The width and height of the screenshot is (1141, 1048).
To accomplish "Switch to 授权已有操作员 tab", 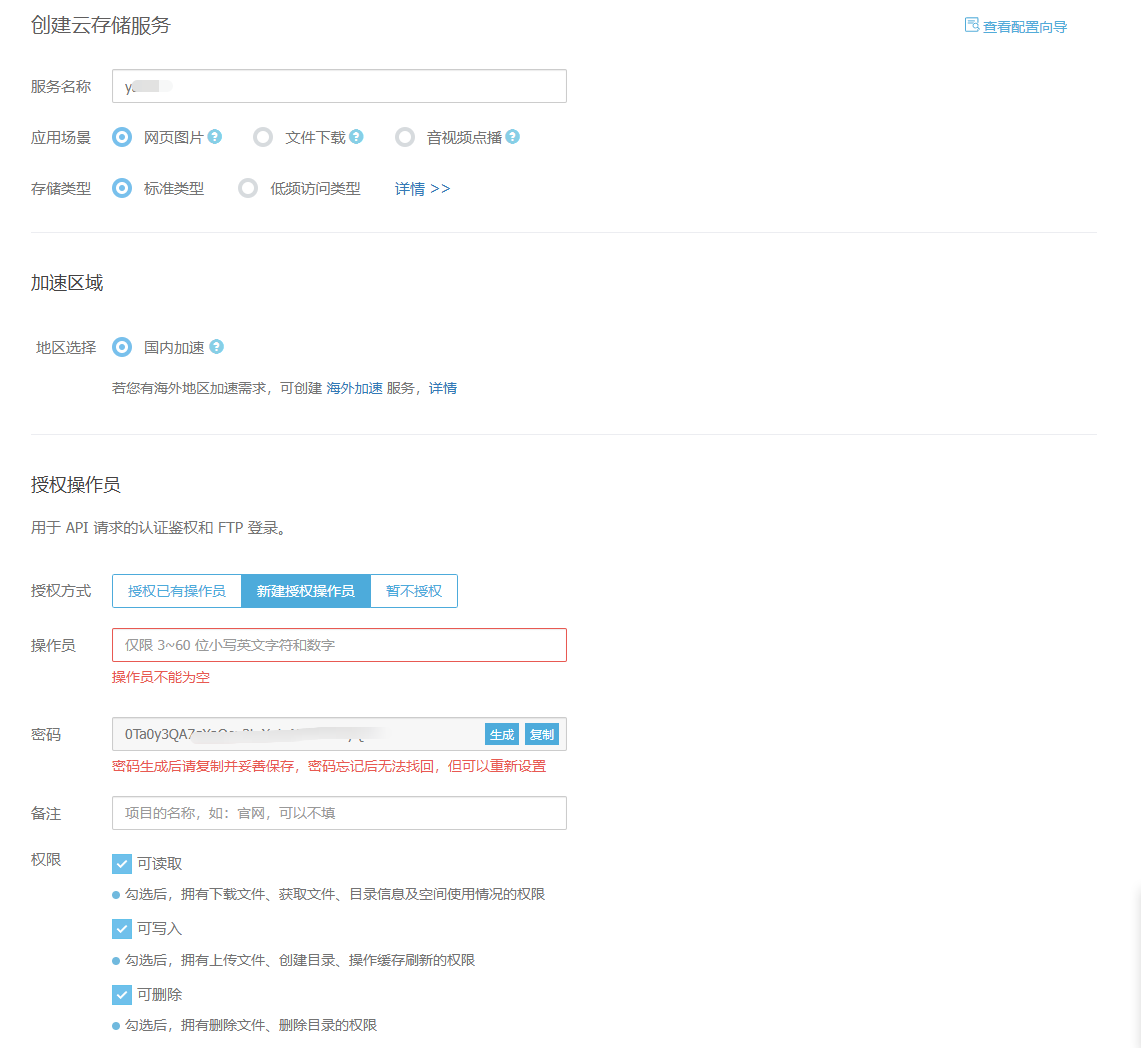I will 177,591.
